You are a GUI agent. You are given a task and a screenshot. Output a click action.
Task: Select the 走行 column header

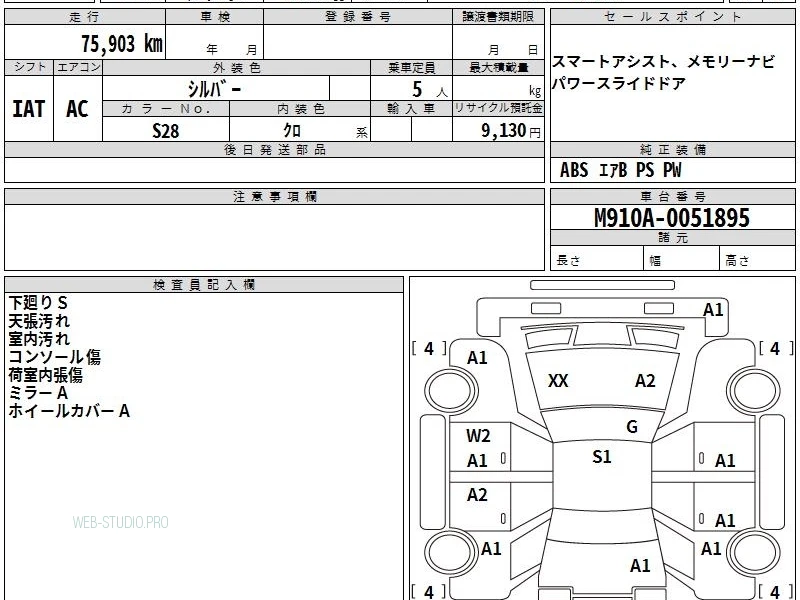tap(85, 17)
